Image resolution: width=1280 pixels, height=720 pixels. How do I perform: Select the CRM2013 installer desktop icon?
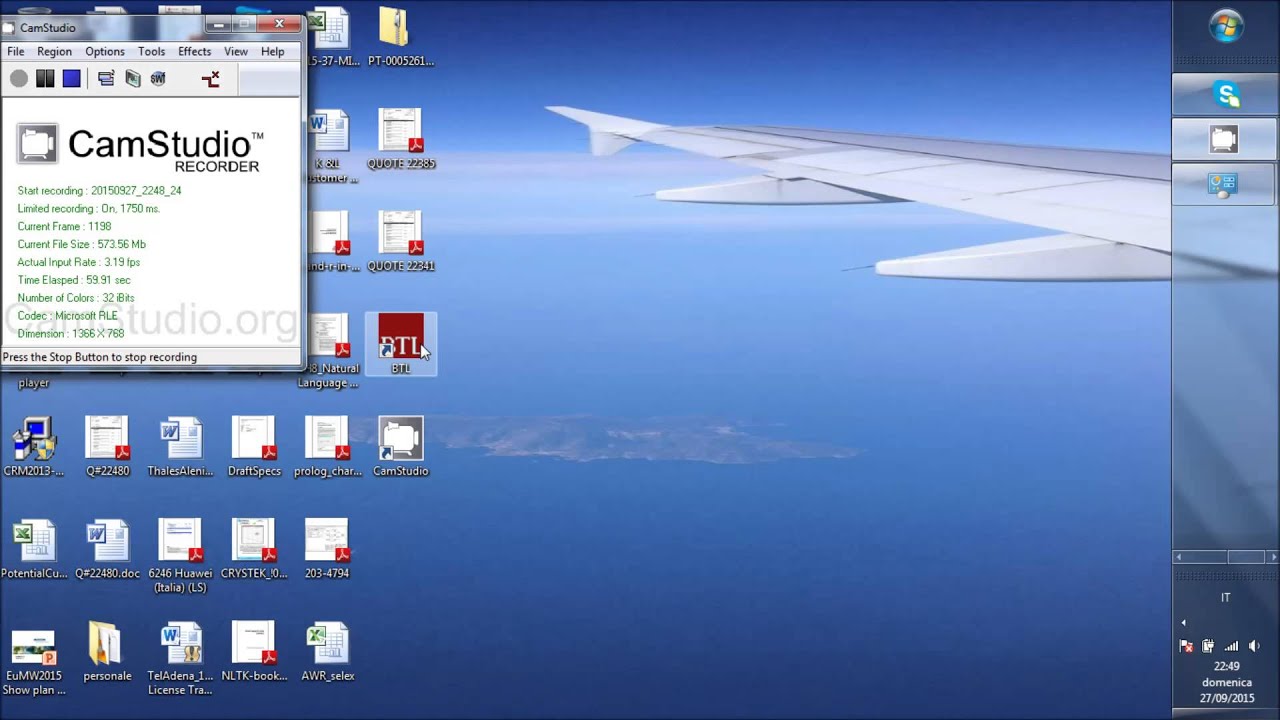[x=34, y=447]
